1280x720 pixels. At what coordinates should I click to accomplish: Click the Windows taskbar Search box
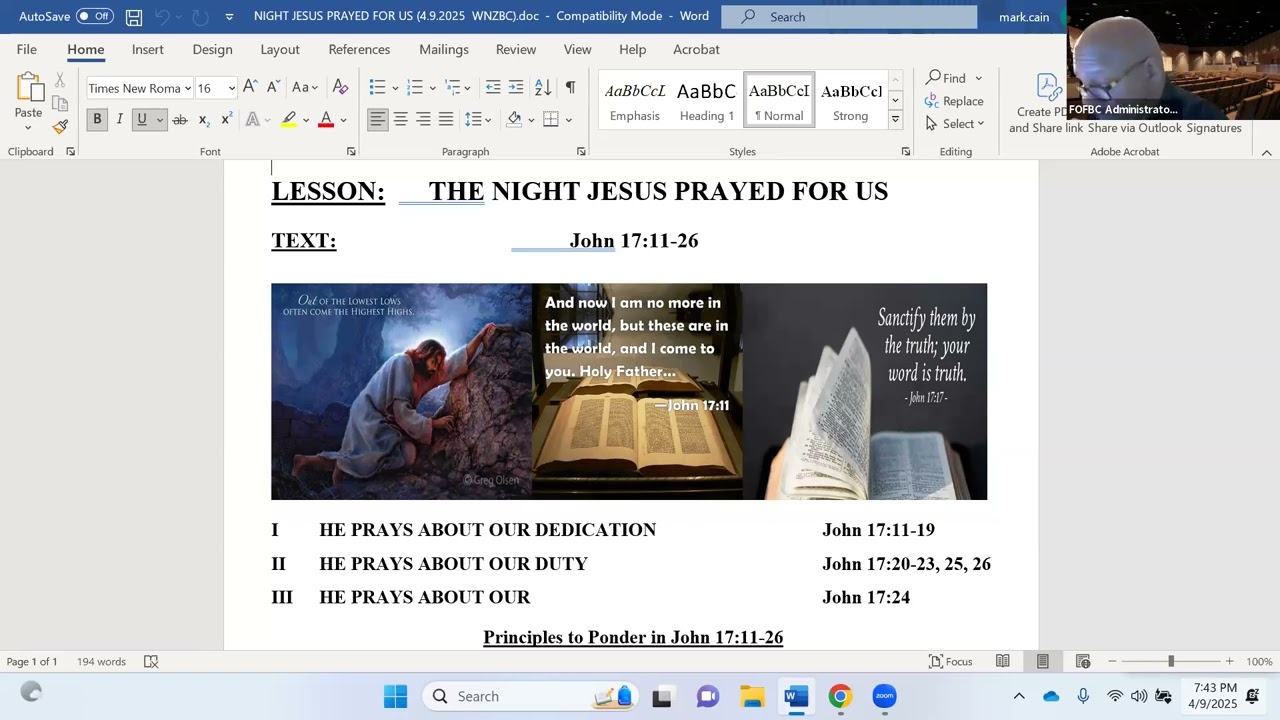(530, 696)
